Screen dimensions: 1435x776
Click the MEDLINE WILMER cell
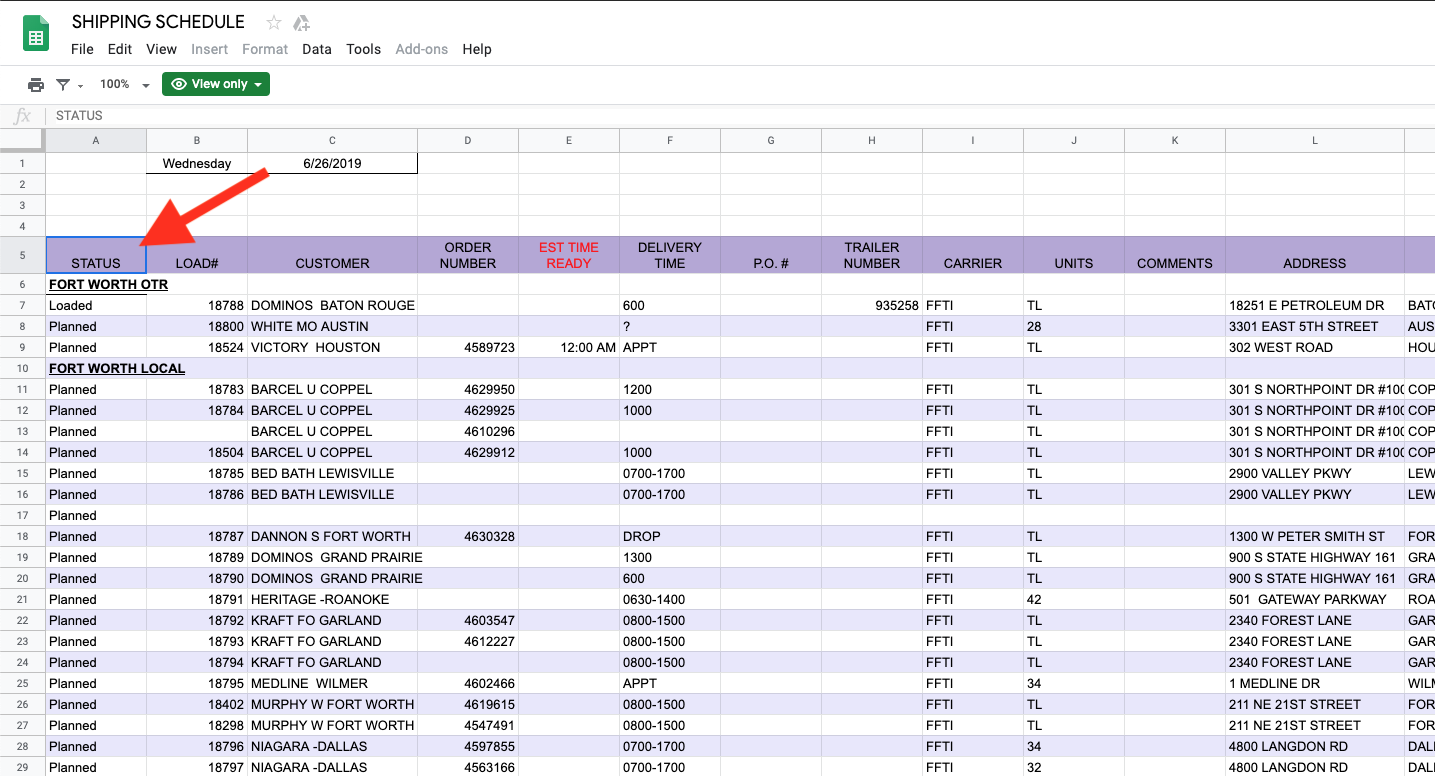332,683
